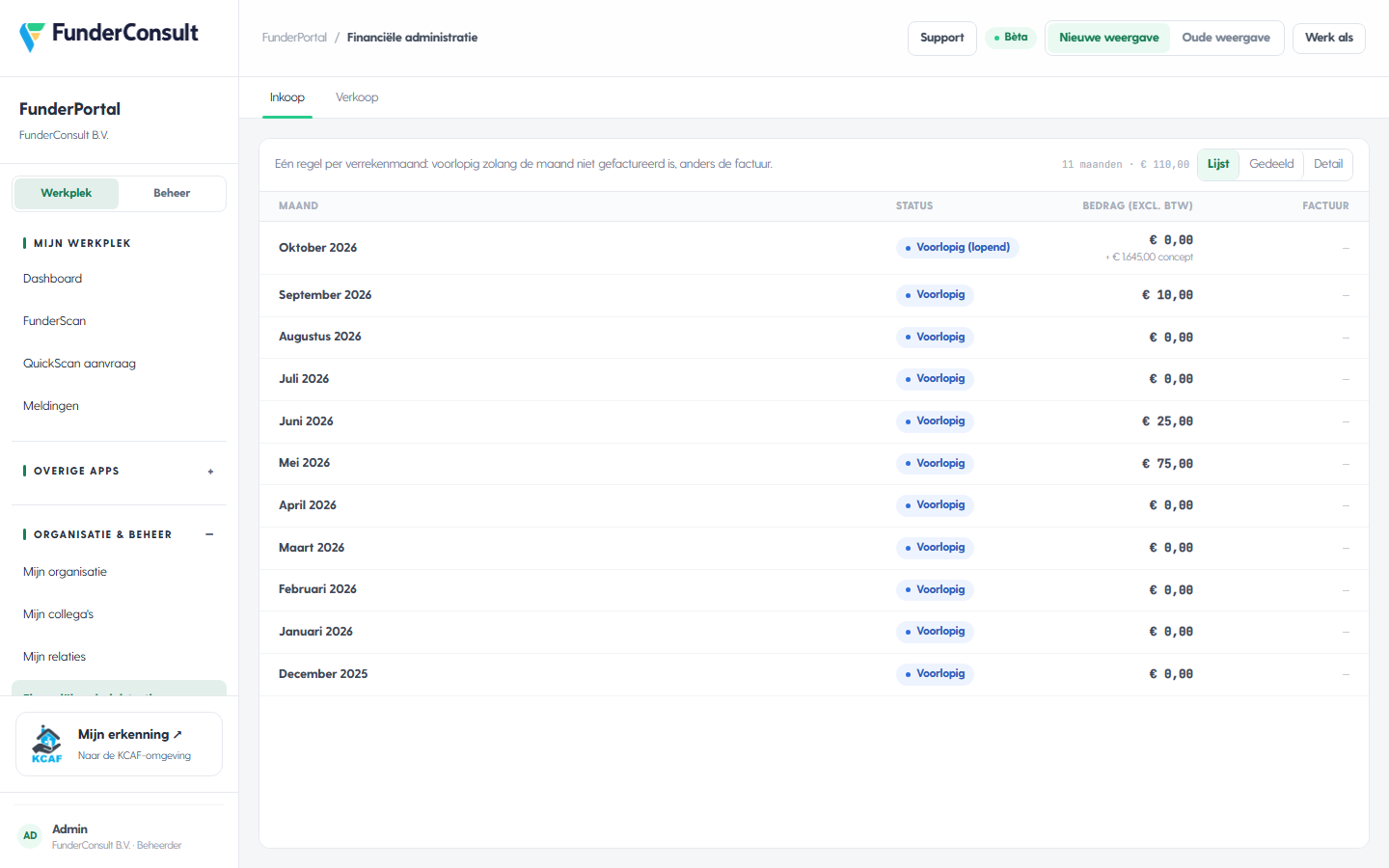Open Mijn erkenning external link
This screenshot has width=1389, height=868.
(x=130, y=735)
